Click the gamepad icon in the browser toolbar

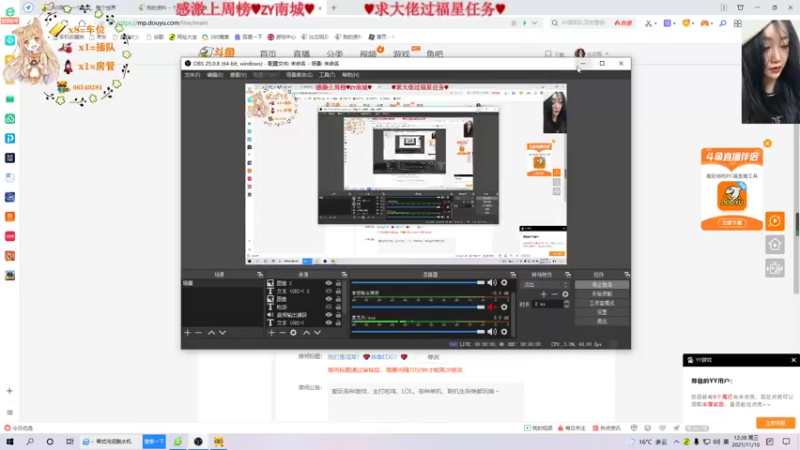[705, 23]
